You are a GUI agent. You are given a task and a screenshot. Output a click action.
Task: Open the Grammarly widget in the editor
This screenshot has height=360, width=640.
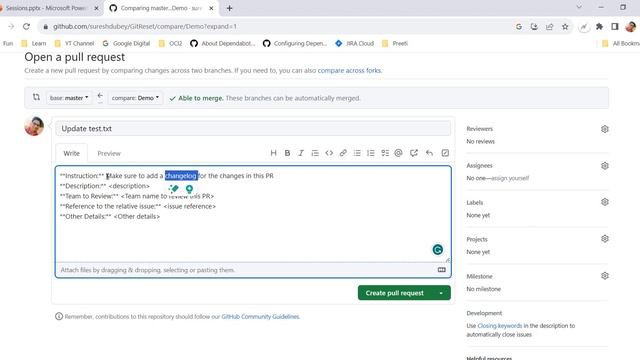point(438,249)
